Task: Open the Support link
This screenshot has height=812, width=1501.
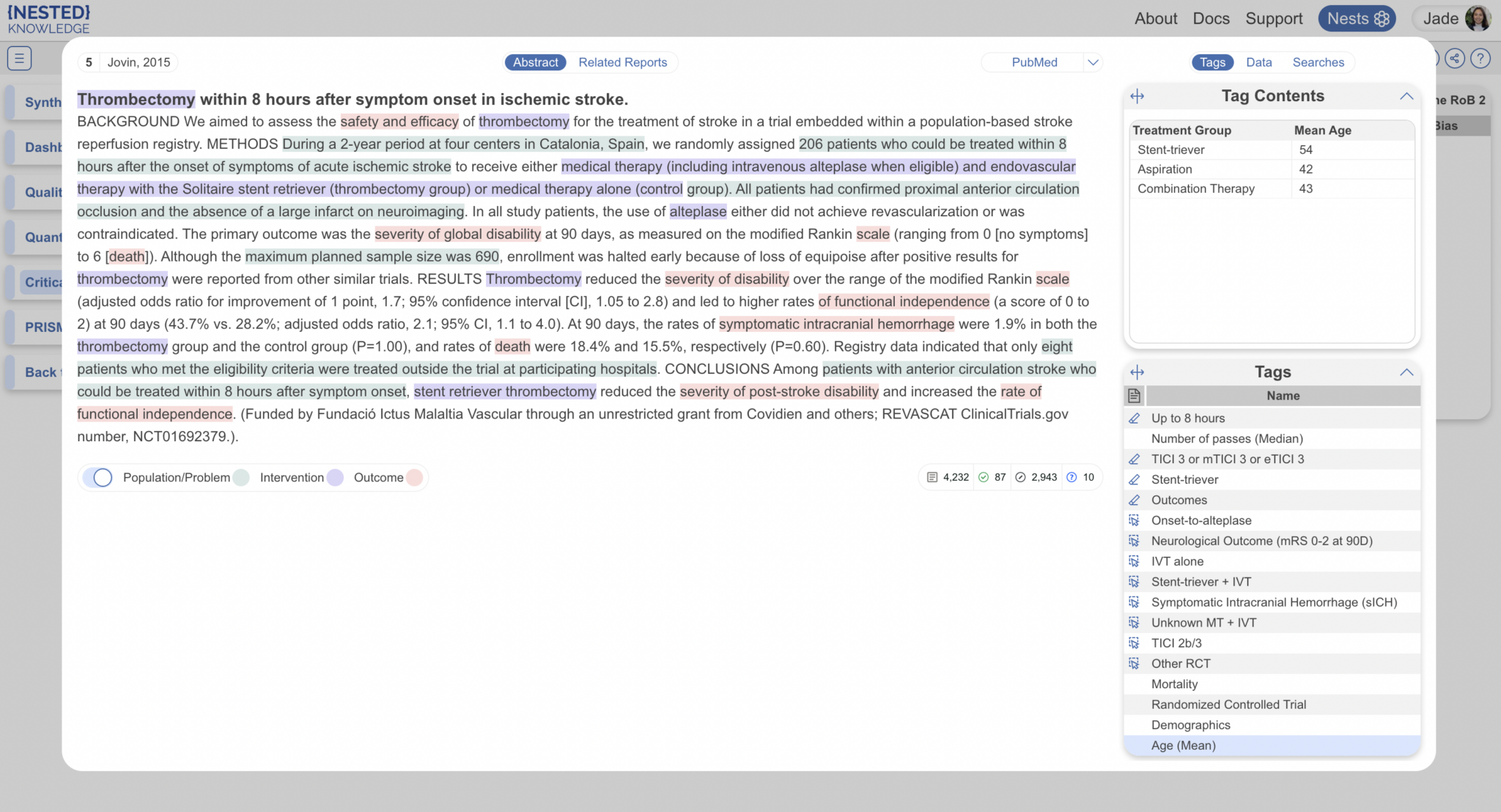Action: point(1274,18)
